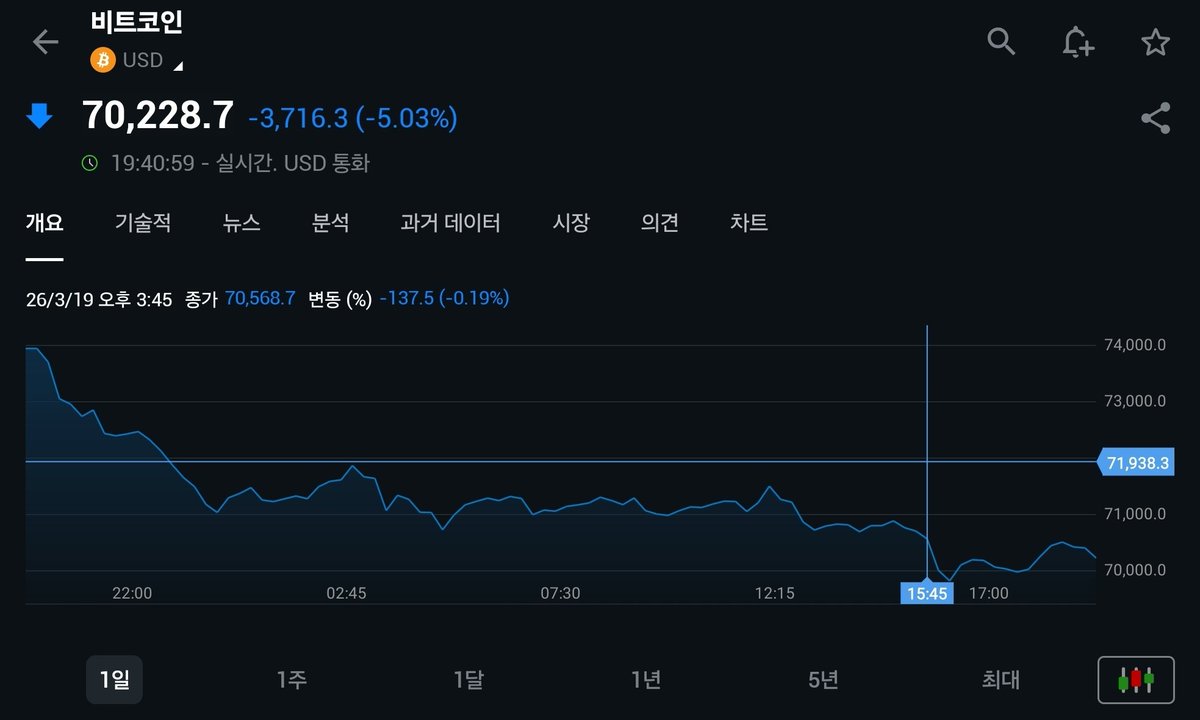Image resolution: width=1200 pixels, height=720 pixels.
Task: Select the 1달 period option
Action: 469,679
